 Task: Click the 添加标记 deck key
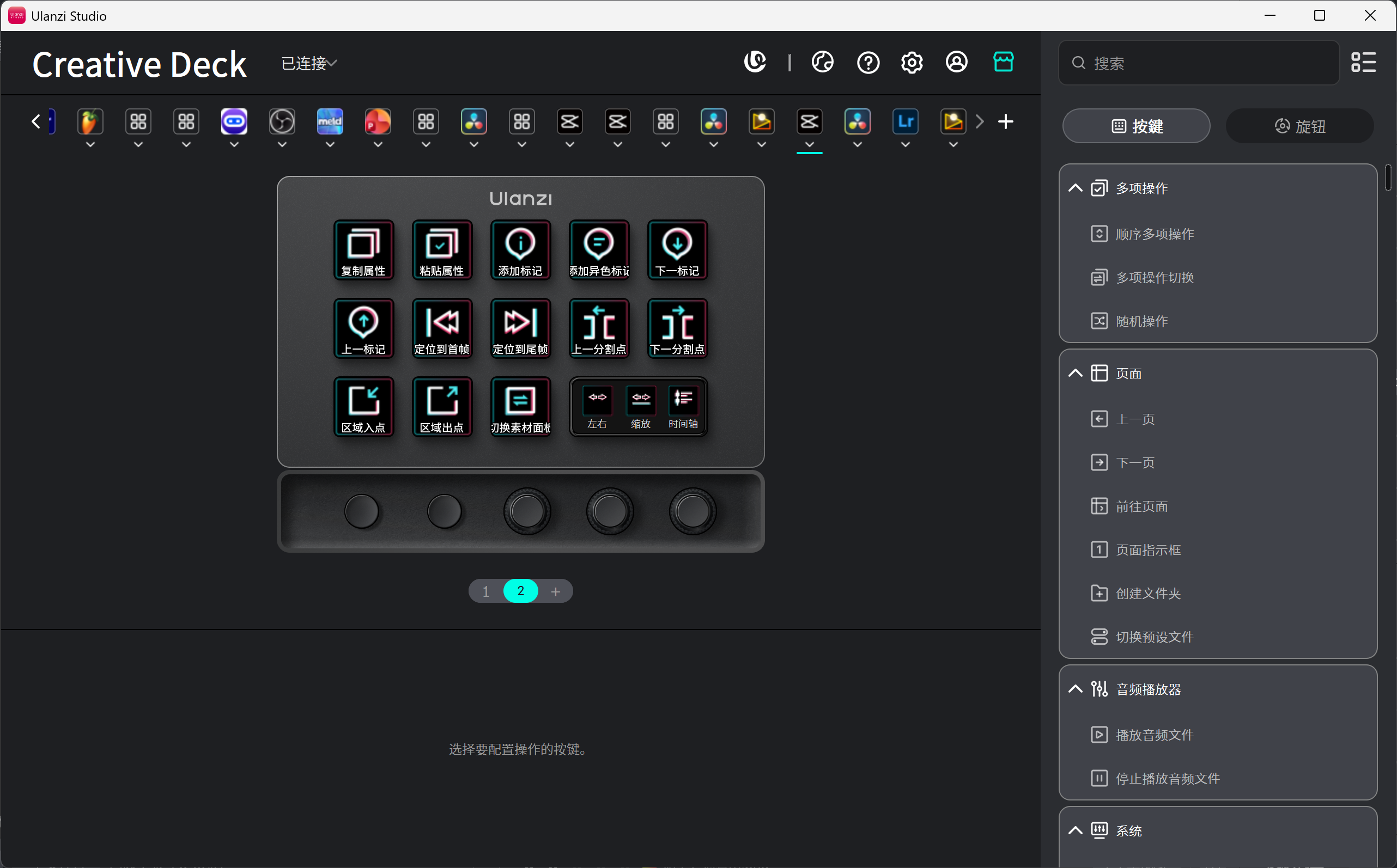pos(520,250)
